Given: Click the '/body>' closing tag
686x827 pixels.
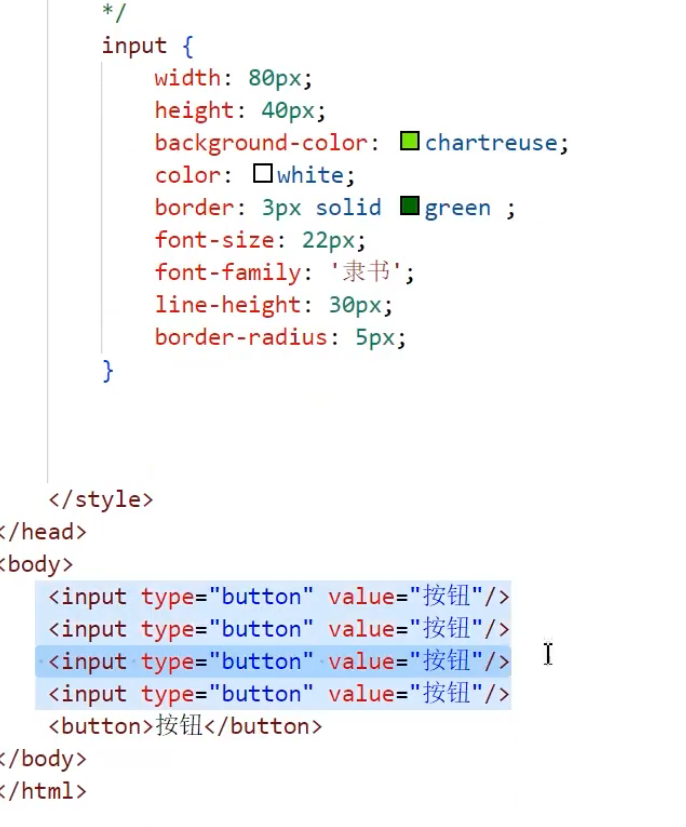Looking at the screenshot, I should tap(43, 759).
